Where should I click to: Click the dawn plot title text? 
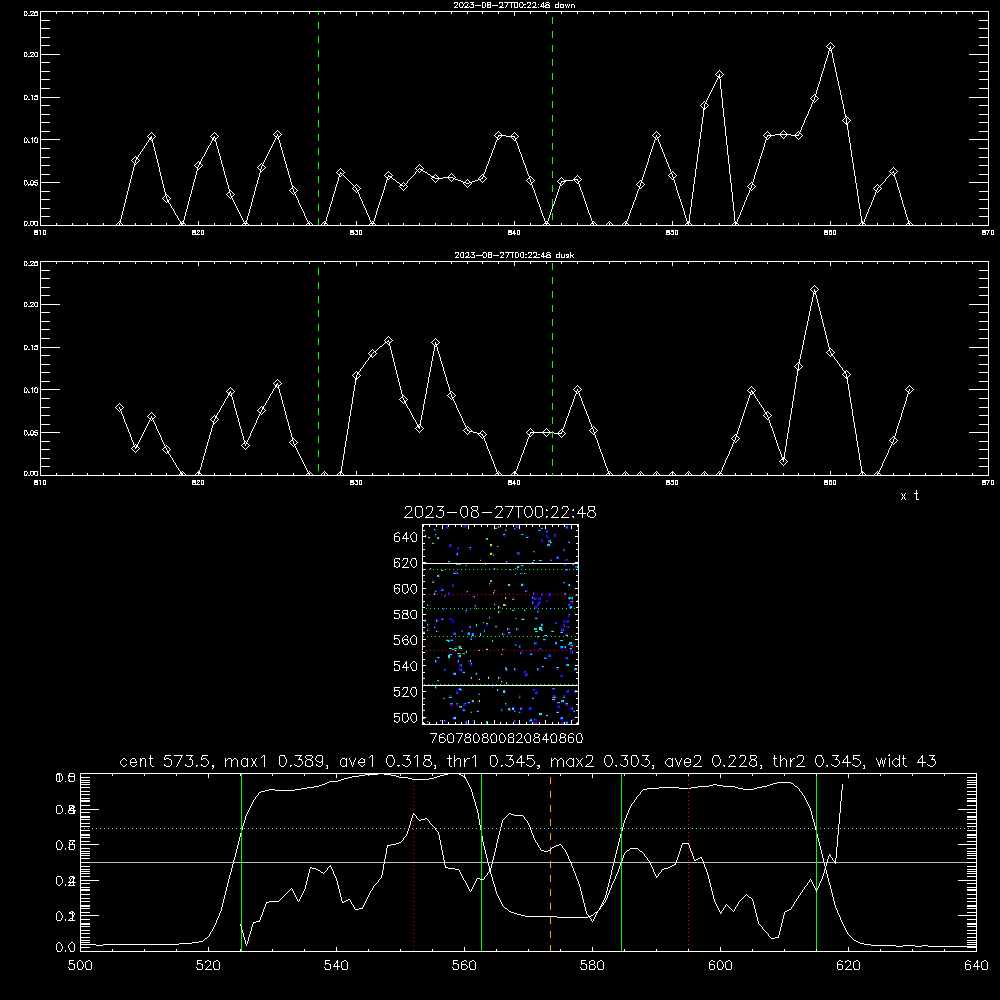514,5
